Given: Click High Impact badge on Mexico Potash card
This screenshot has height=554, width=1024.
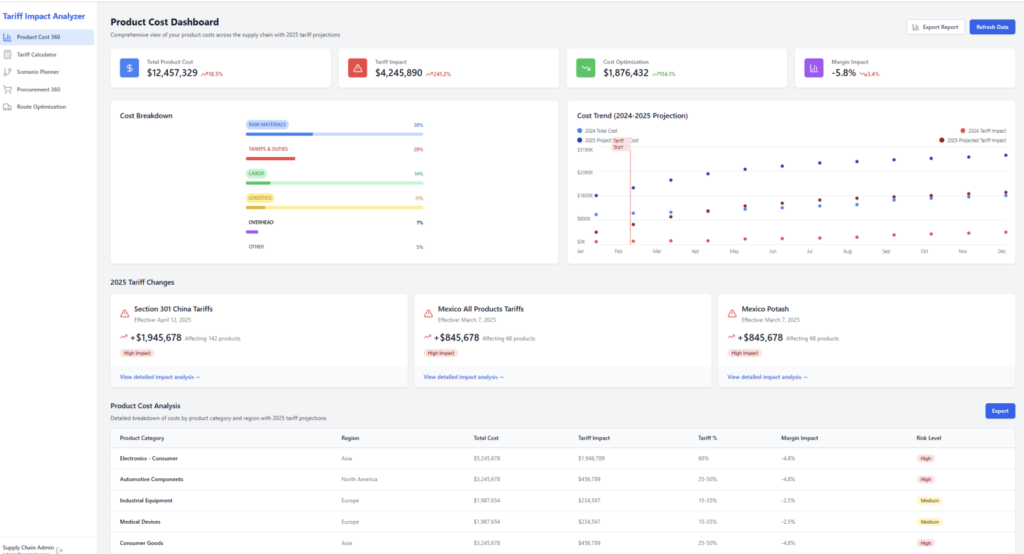Looking at the screenshot, I should [x=744, y=353].
